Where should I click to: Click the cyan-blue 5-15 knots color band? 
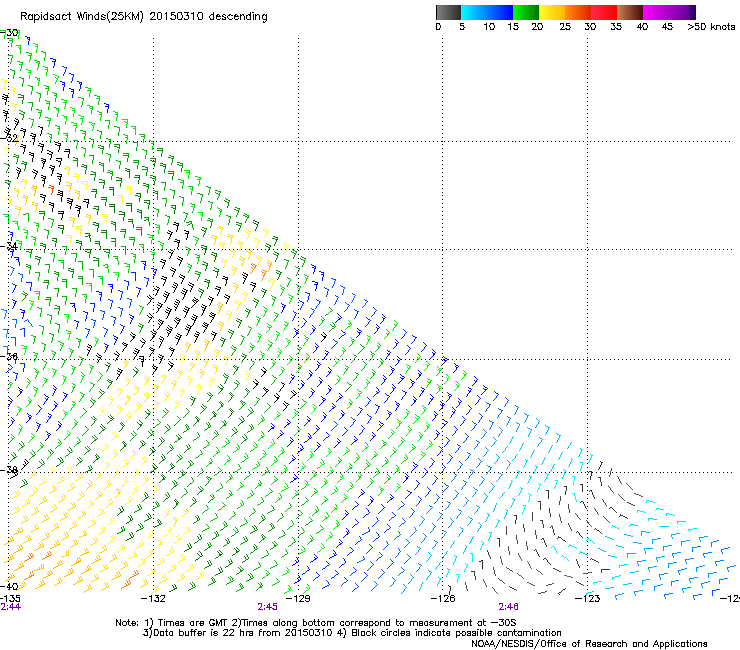pyautogui.click(x=487, y=12)
